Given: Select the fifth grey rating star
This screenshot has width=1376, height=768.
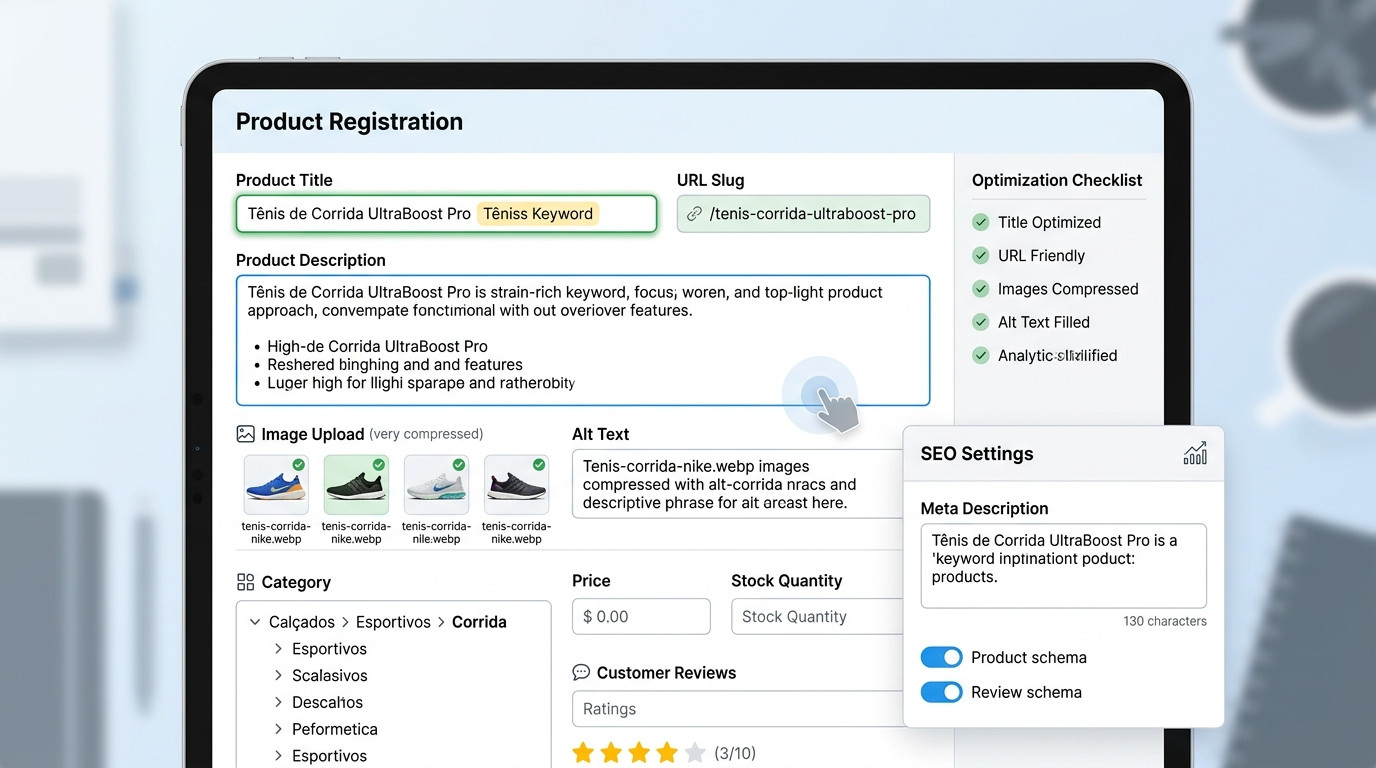Looking at the screenshot, I should (x=695, y=752).
